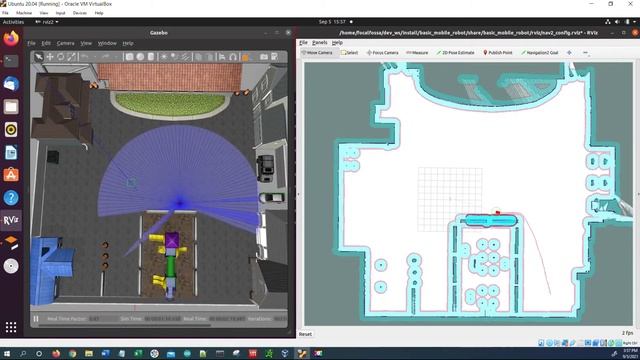Click the Navigation2 Goal tool

pyautogui.click(x=540, y=53)
